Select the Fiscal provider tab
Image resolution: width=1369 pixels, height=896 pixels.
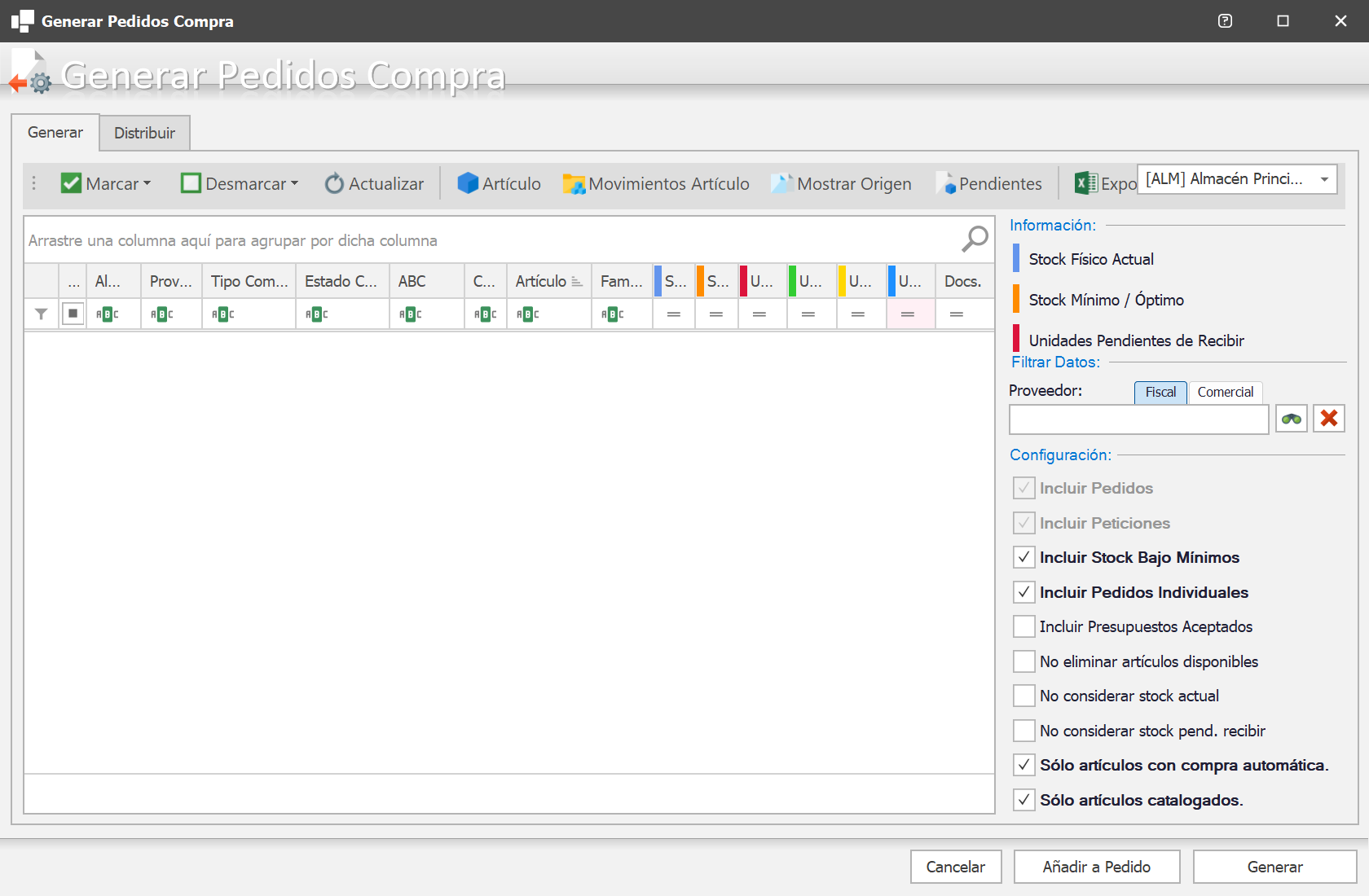[x=1160, y=392]
